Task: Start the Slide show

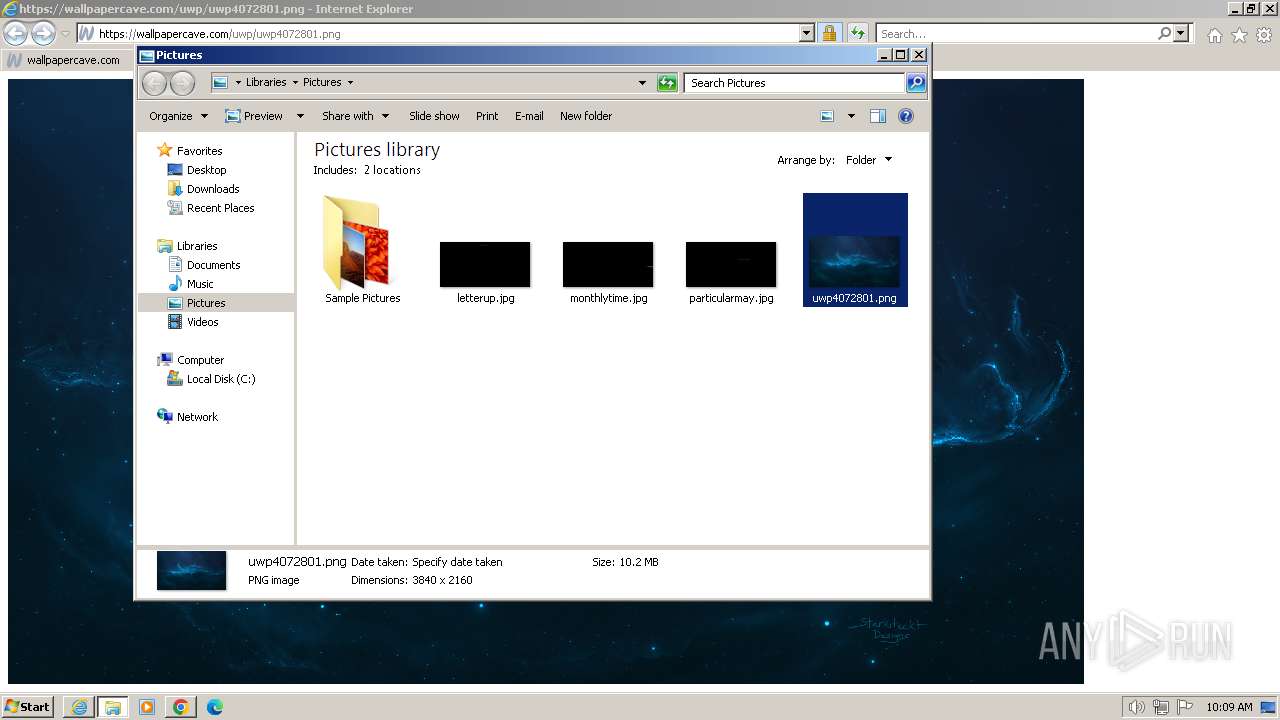Action: click(434, 116)
